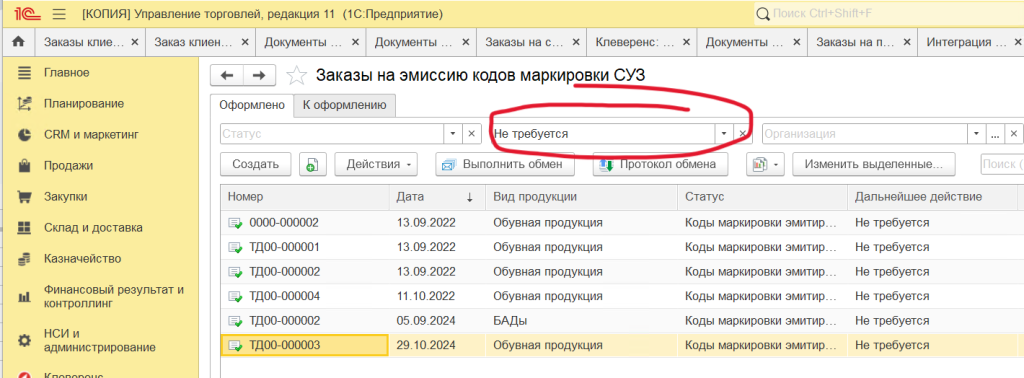Screen dimensions: 1024x378
Task: Click the CRM и маркетинг pie icon
Action: [x=24, y=135]
